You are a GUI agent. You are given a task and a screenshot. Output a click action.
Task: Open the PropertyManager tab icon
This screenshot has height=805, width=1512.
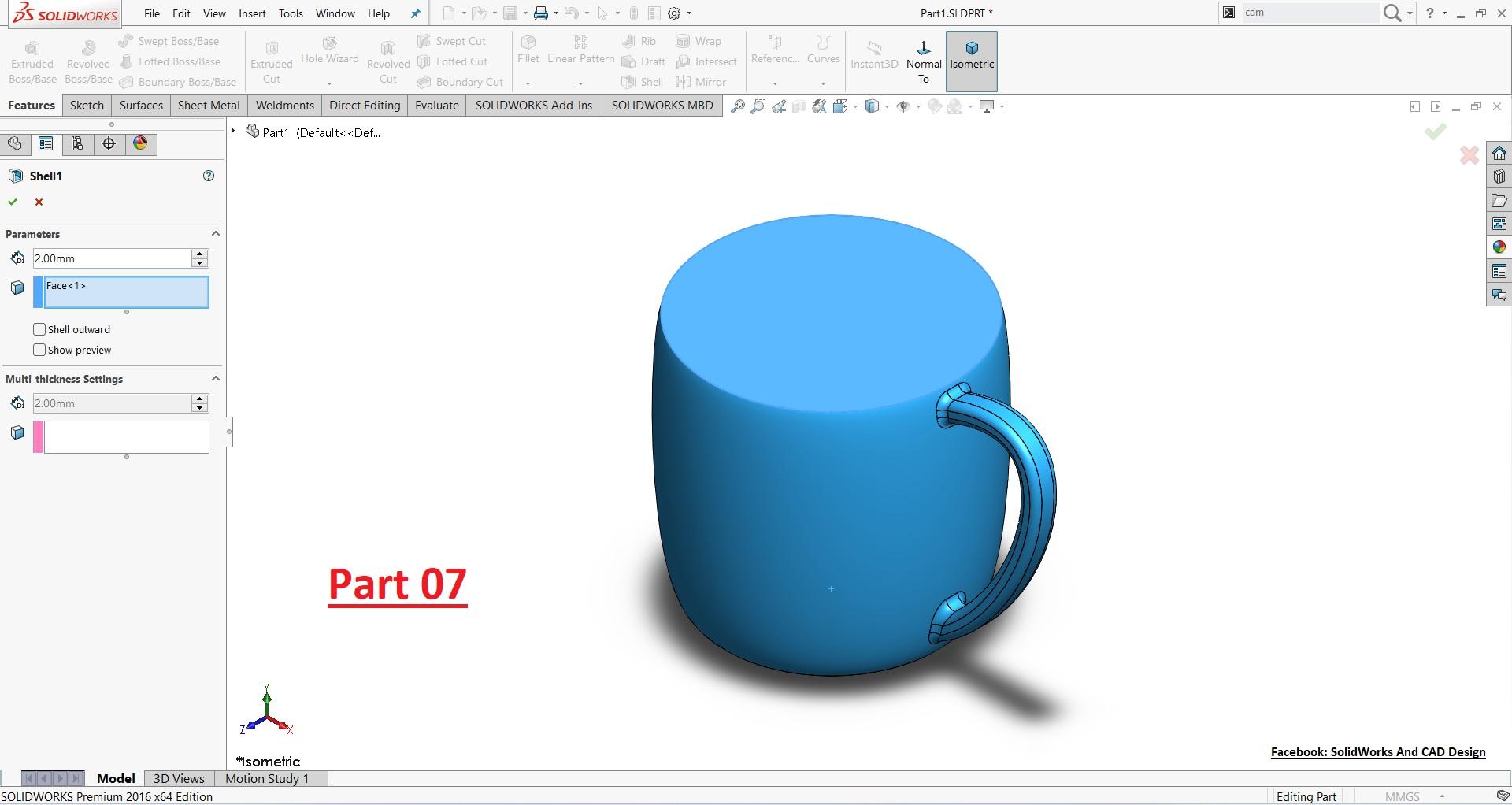coord(46,143)
